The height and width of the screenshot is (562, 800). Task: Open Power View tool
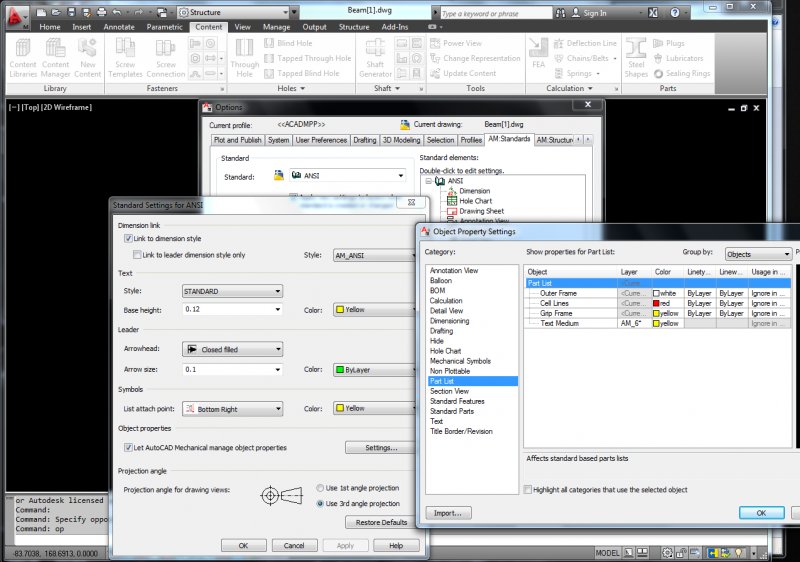coord(456,43)
